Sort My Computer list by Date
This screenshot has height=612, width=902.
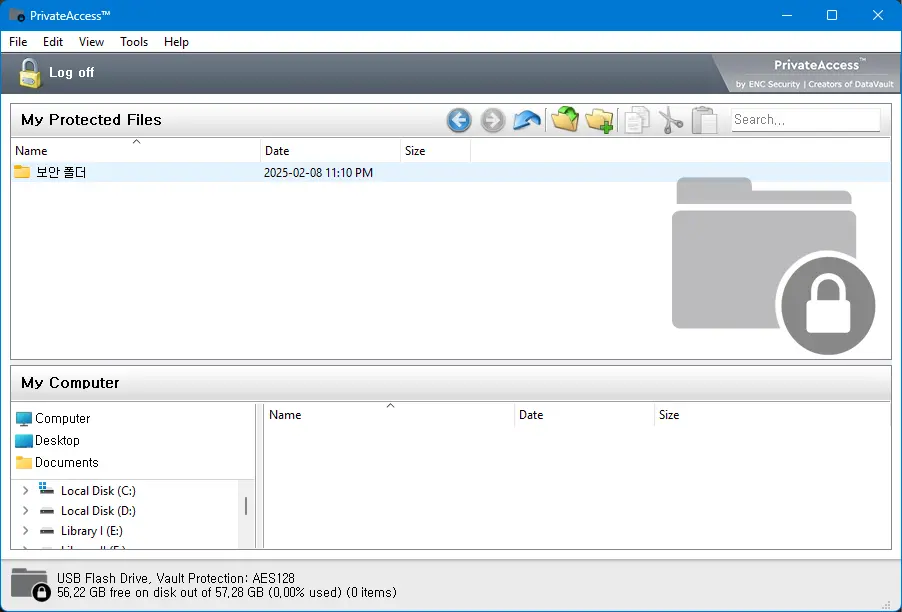pyautogui.click(x=584, y=415)
